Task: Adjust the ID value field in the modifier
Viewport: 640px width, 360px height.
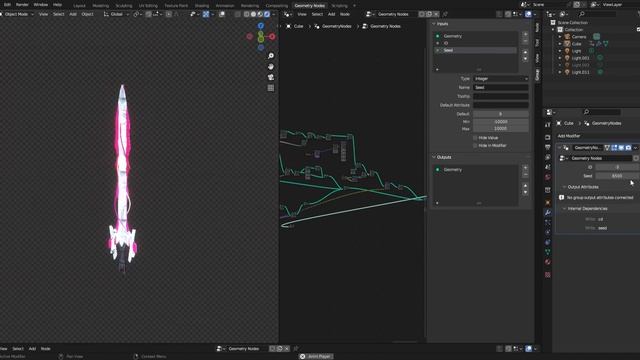Action: coord(617,167)
